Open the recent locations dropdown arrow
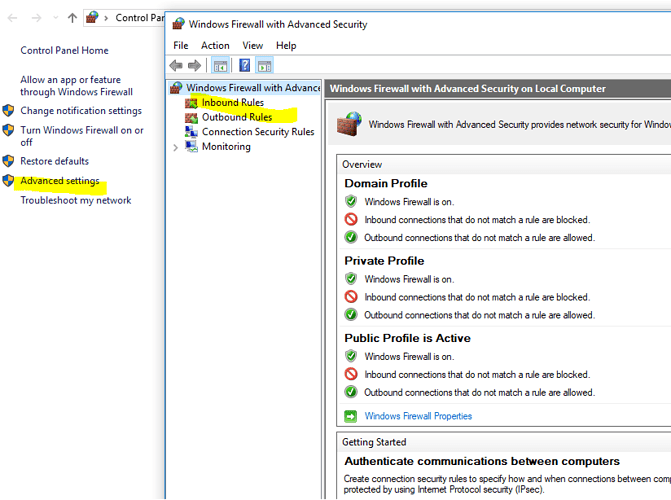 click(x=55, y=18)
